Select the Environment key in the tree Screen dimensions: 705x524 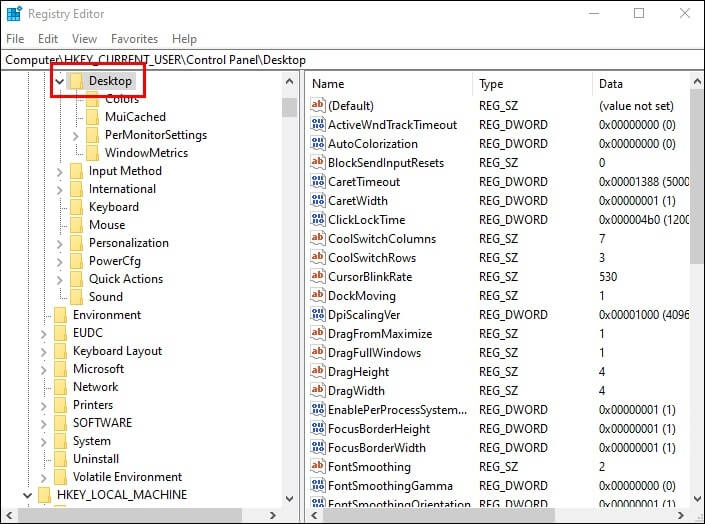click(x=107, y=315)
